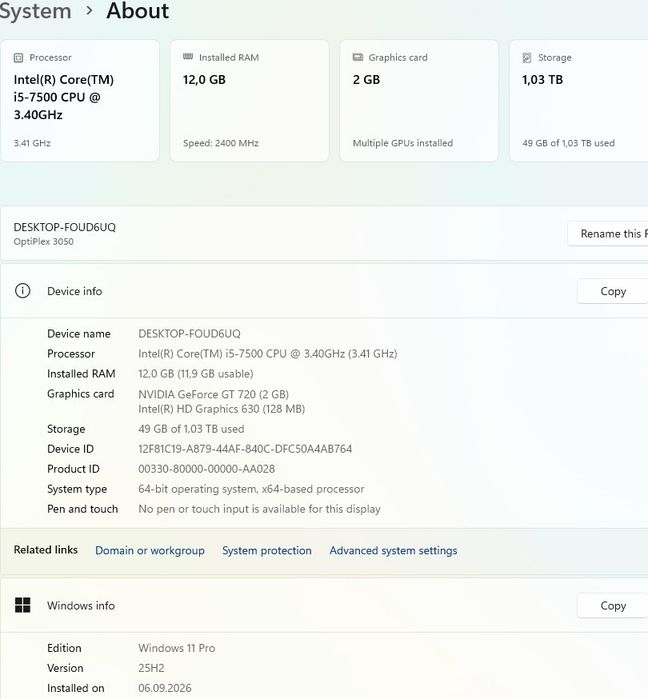Click 'Intel(R) HD Graphics 630 (128 MB)'
The height and width of the screenshot is (699, 648).
pos(221,409)
